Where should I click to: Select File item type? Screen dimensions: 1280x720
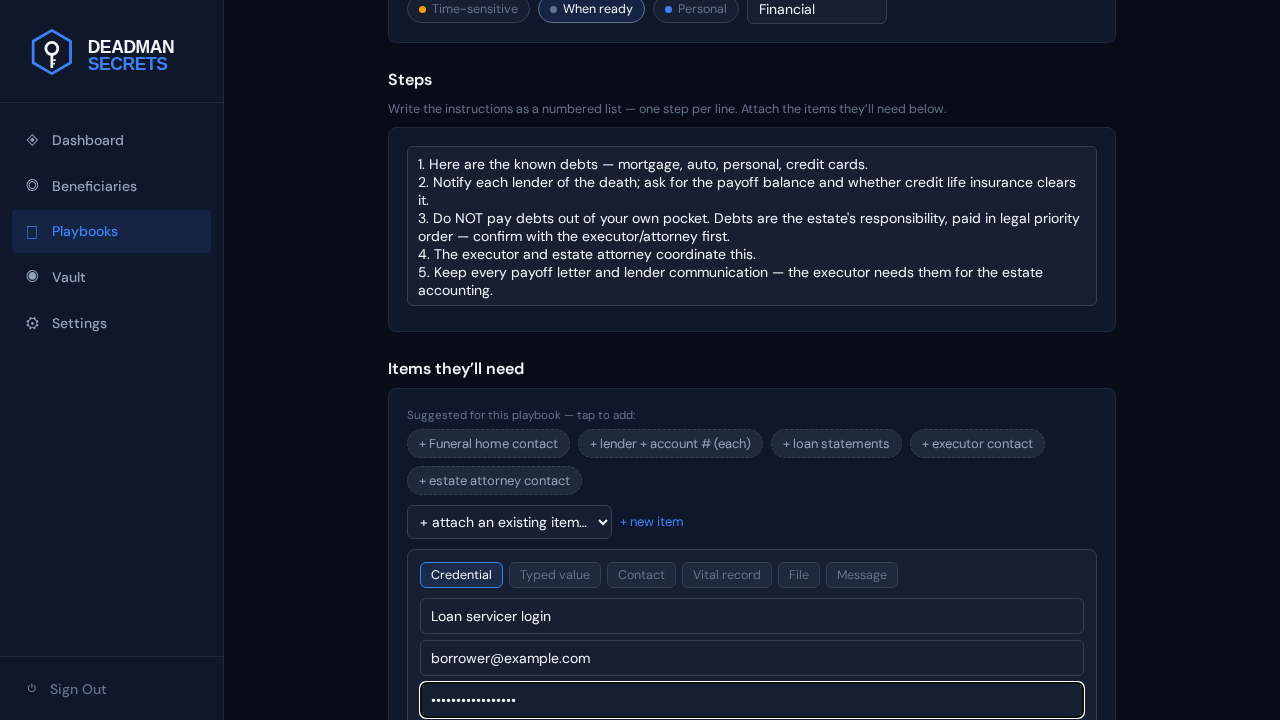coord(799,575)
